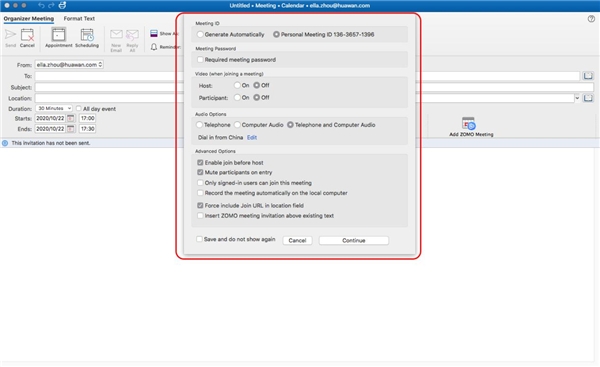600x367 pixels.
Task: Select Telephone and Computer Audio option
Action: pyautogui.click(x=290, y=125)
